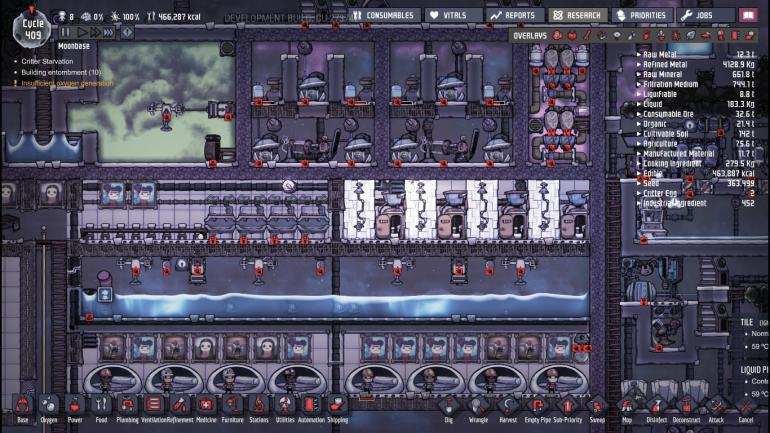Toggle the last overlay icon in Overlays bar
Image resolution: width=770 pixels, height=433 pixels.
pos(750,35)
